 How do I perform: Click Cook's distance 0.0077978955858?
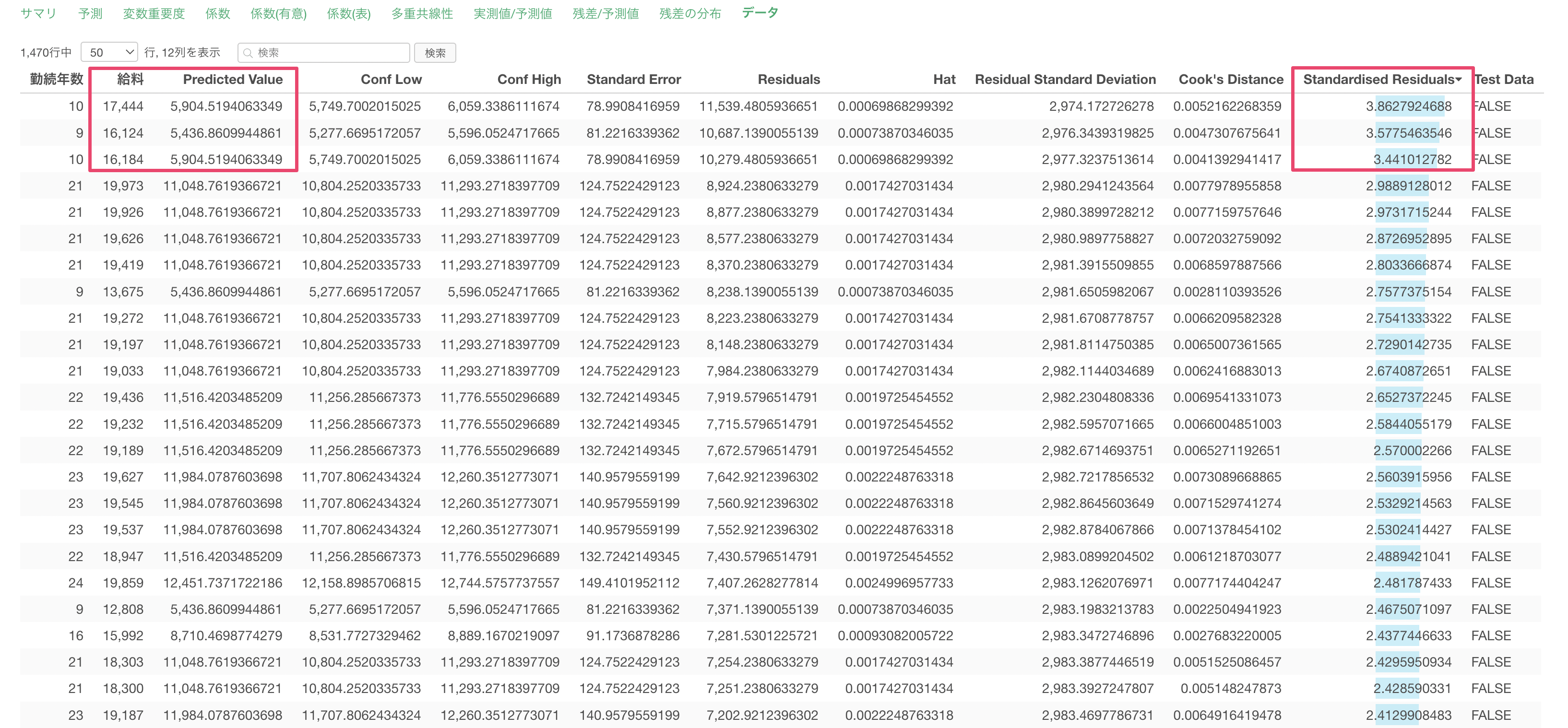click(1227, 186)
